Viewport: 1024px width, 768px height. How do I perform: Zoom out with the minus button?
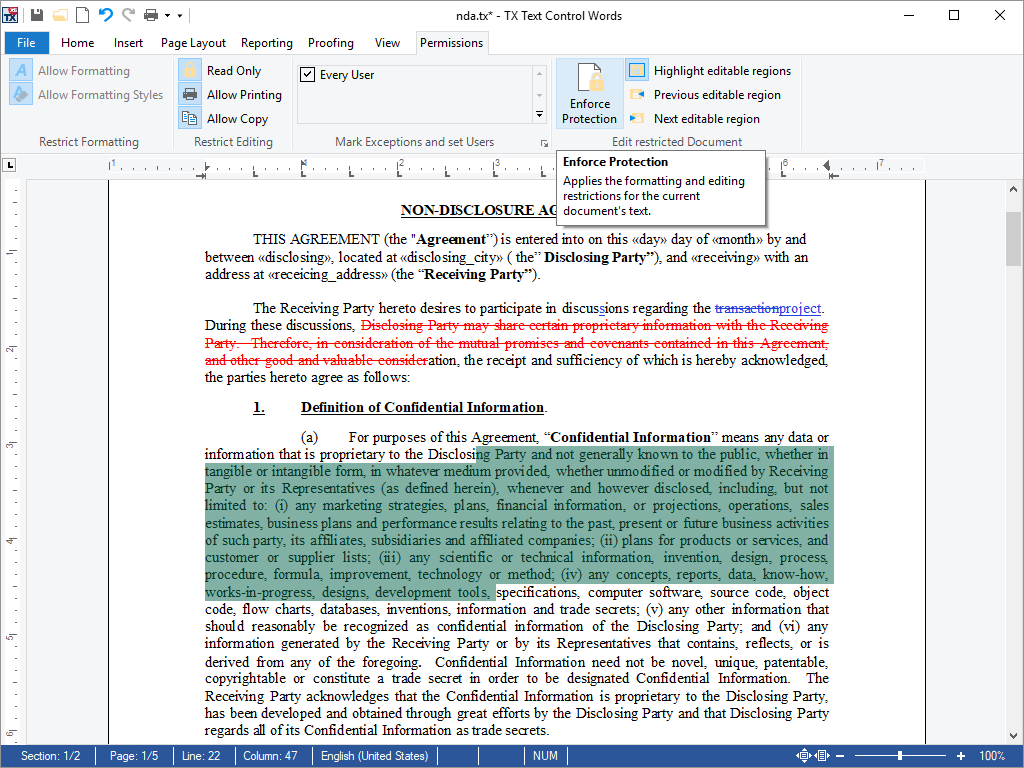840,756
